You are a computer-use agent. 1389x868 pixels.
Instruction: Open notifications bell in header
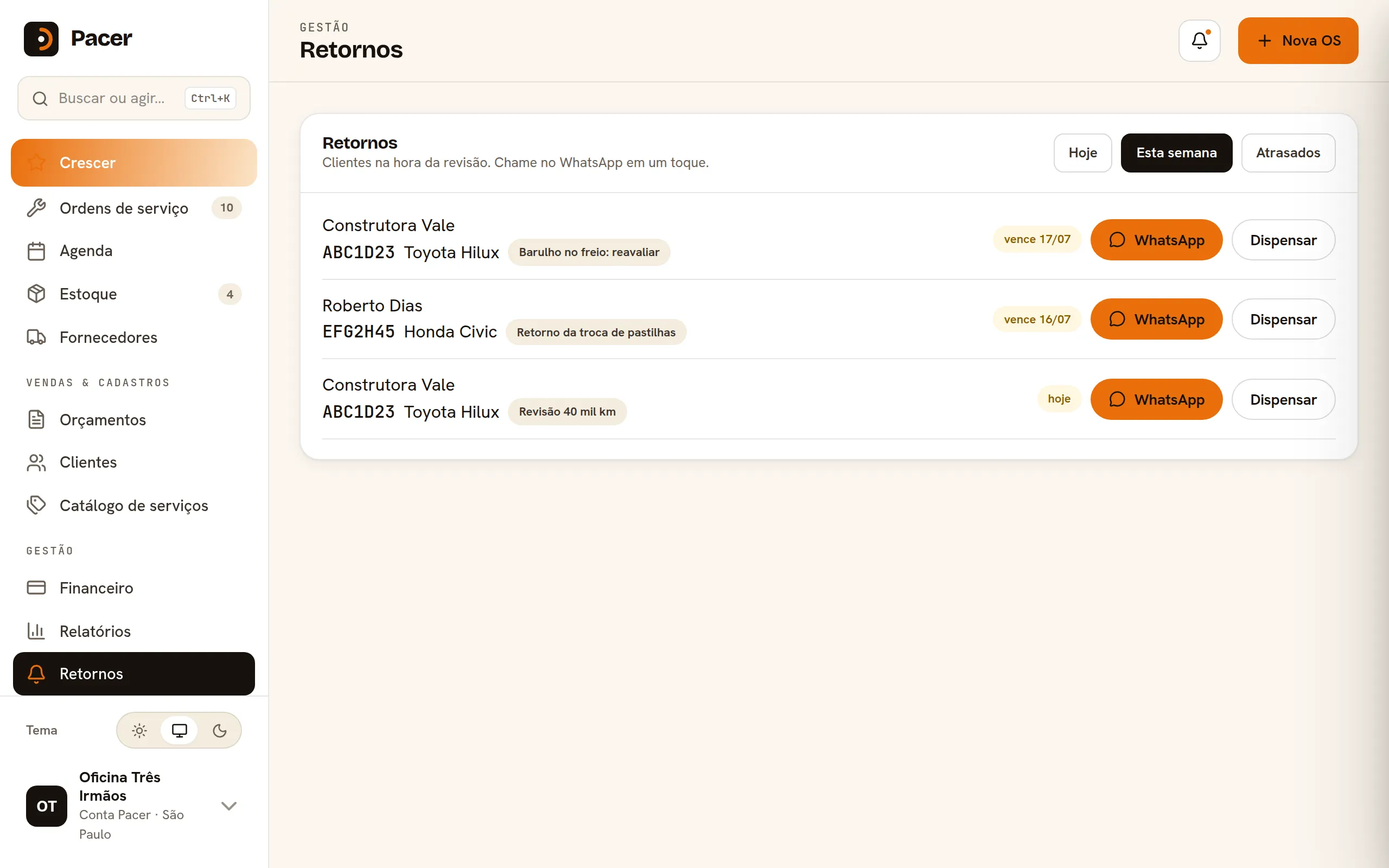pos(1199,41)
